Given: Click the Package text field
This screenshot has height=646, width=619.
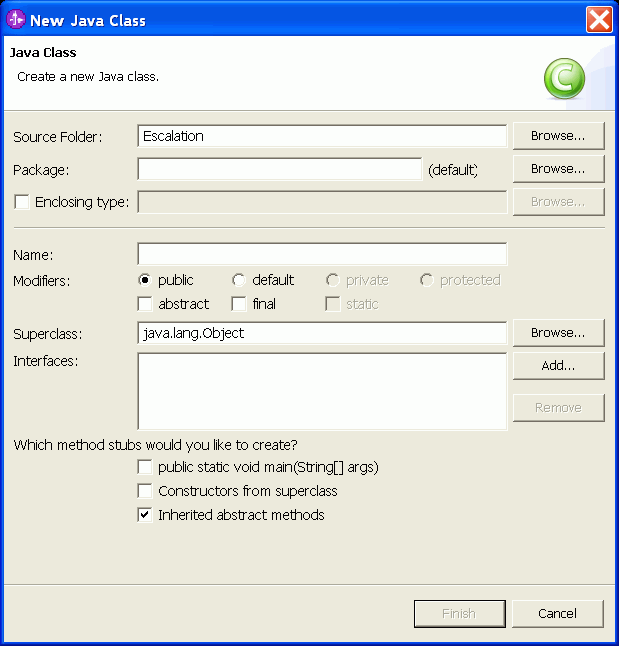Looking at the screenshot, I should [x=280, y=169].
